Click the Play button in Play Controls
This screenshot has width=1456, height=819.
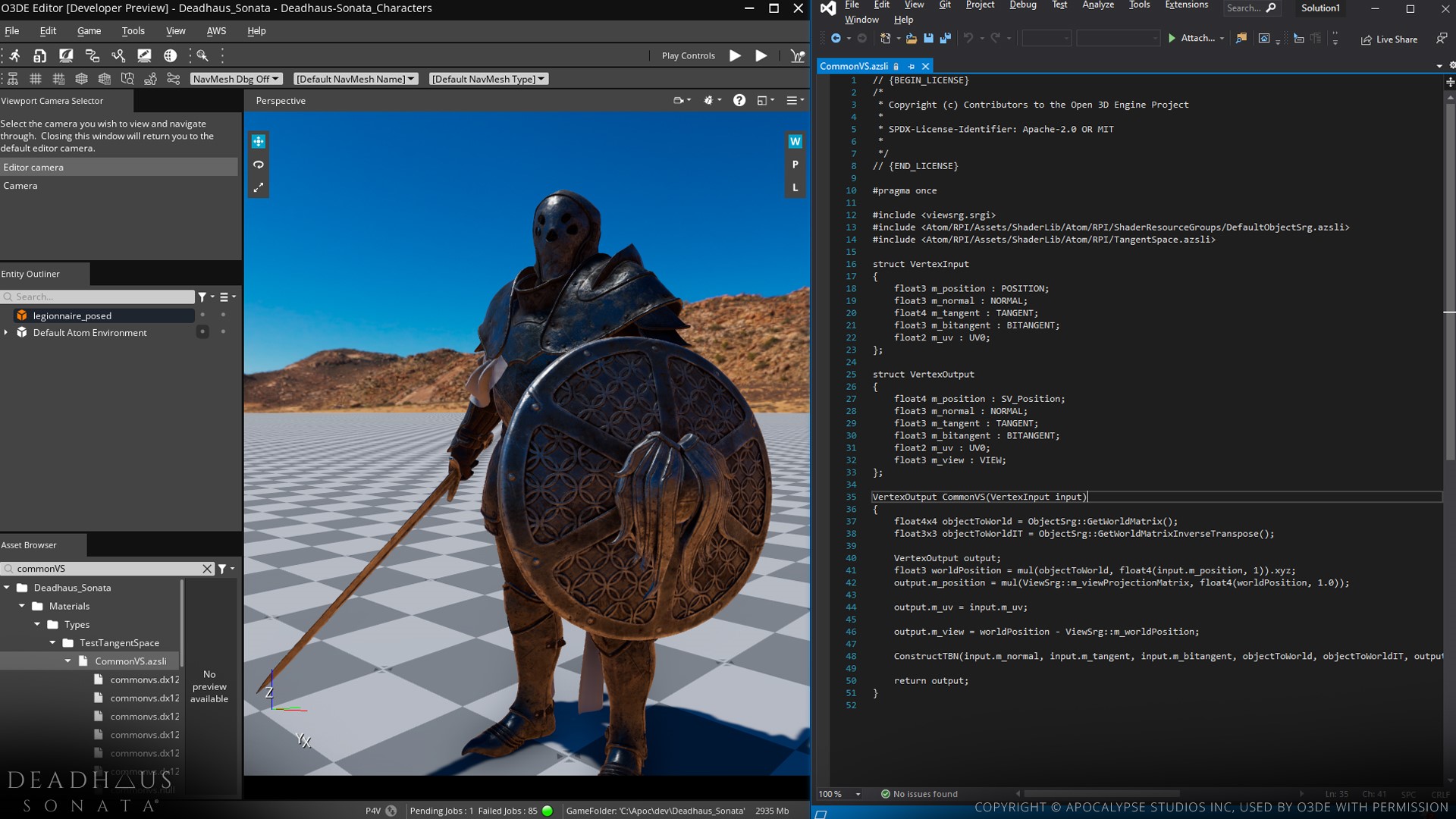coord(735,55)
